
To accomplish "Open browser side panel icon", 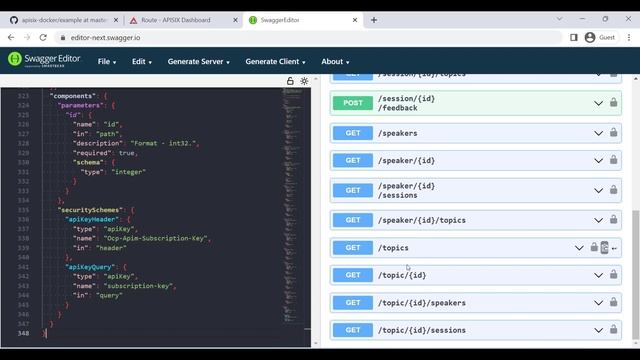I will tap(573, 38).
